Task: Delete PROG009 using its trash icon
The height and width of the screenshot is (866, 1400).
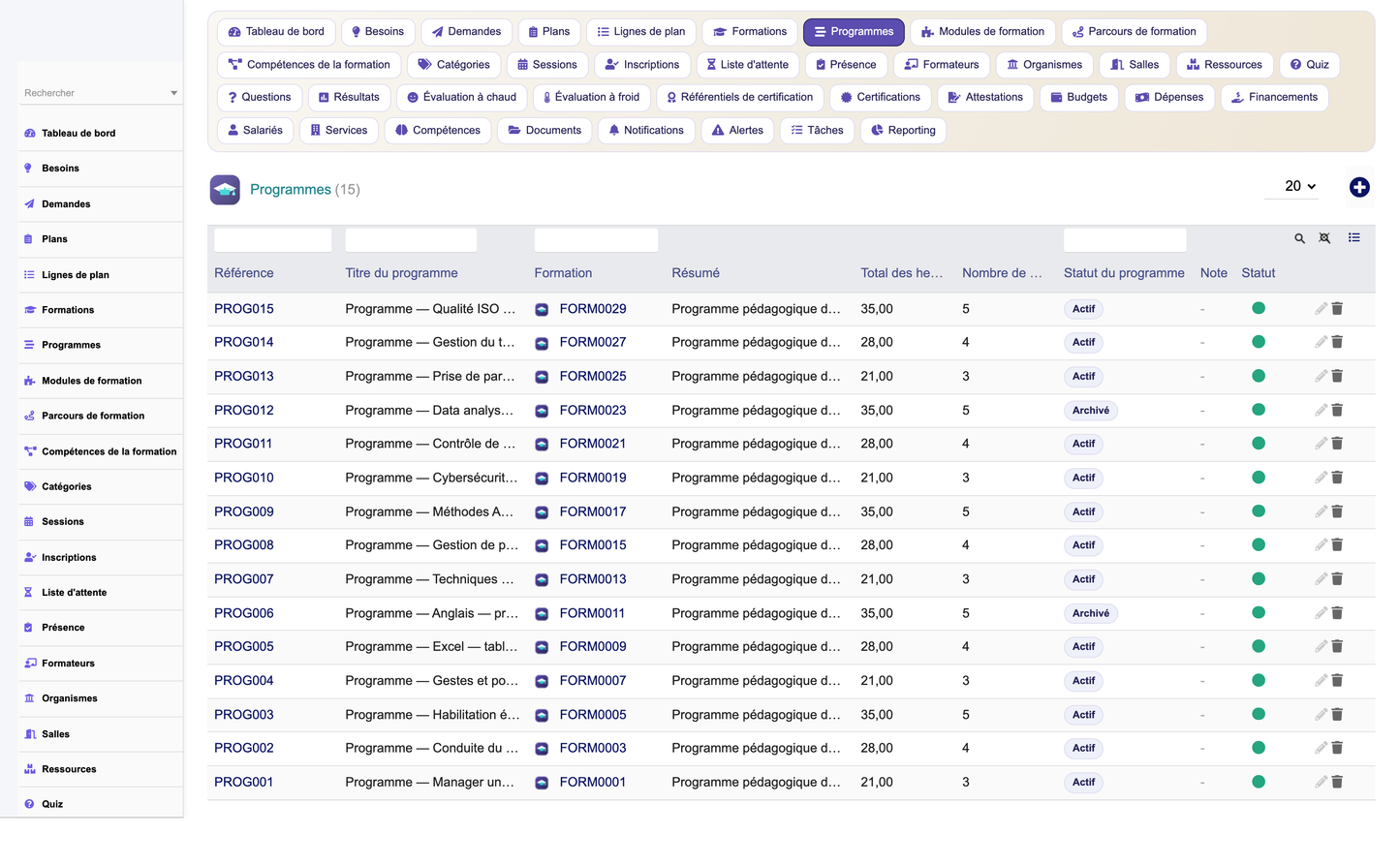Action: (1337, 511)
